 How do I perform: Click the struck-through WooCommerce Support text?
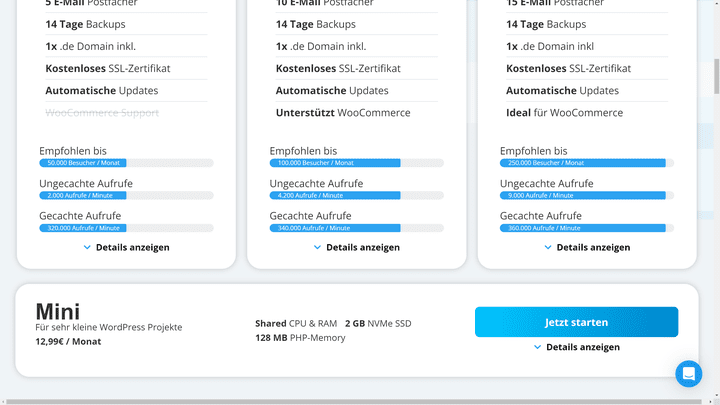point(102,113)
